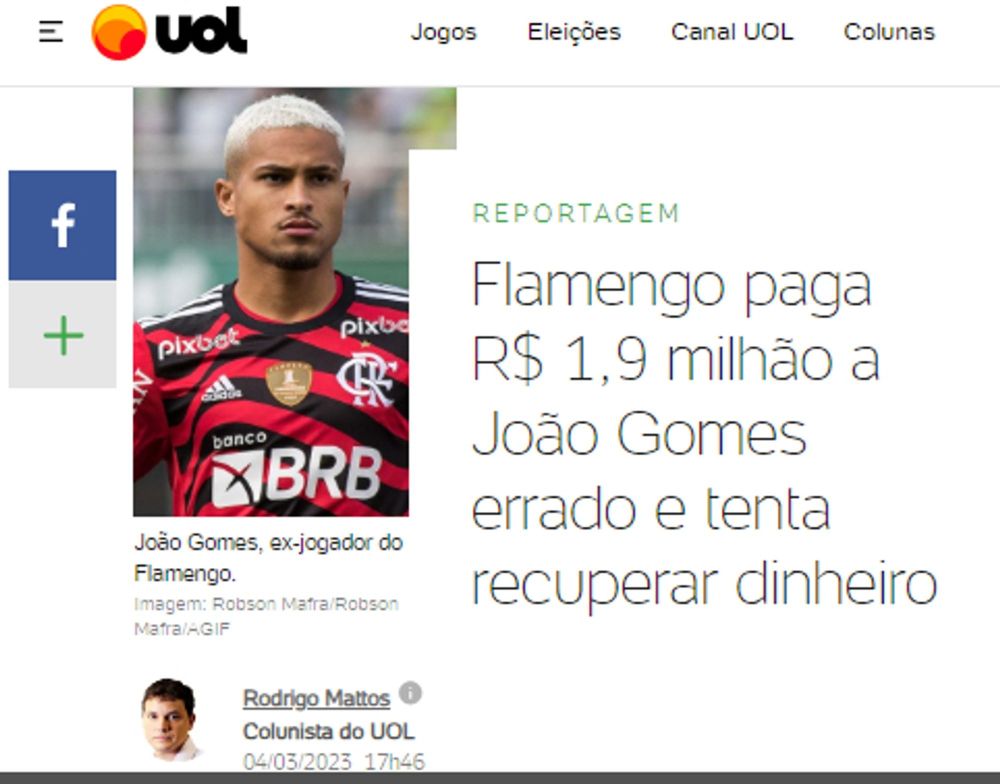Open the Jogos menu item
The image size is (1000, 784).
[443, 32]
